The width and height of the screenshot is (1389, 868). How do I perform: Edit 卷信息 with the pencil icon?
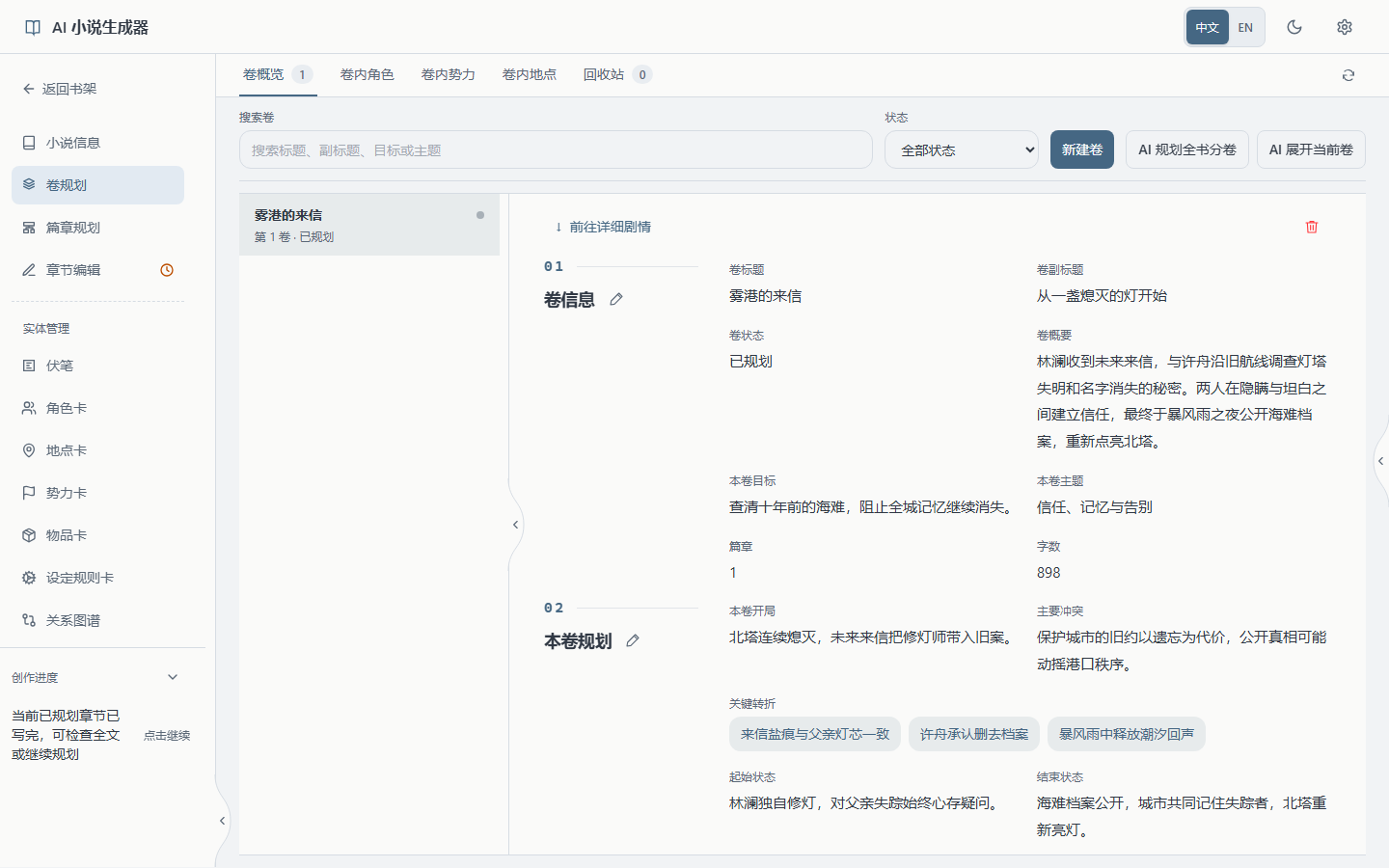(x=616, y=299)
